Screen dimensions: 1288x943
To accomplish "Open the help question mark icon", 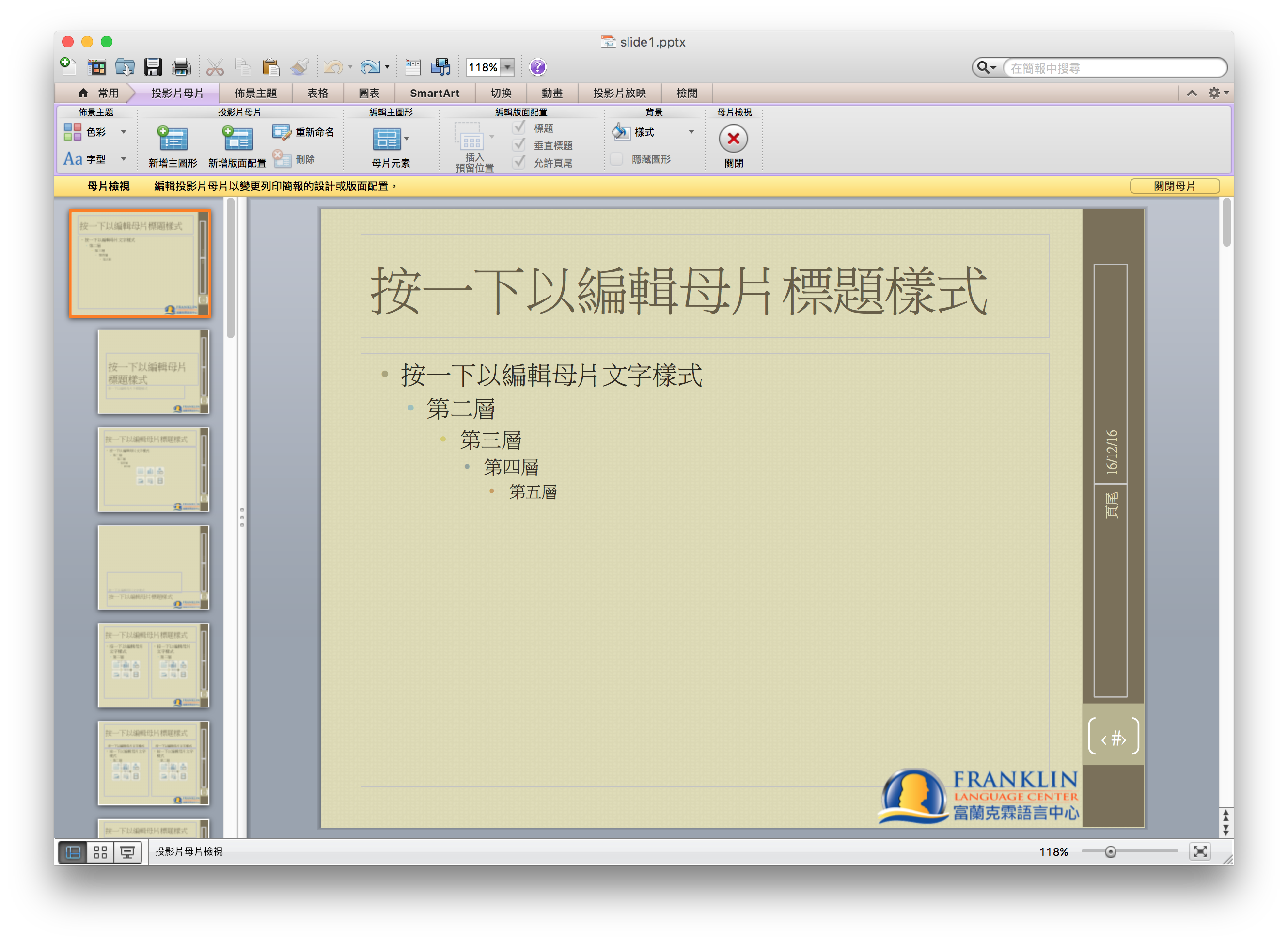I will click(537, 67).
